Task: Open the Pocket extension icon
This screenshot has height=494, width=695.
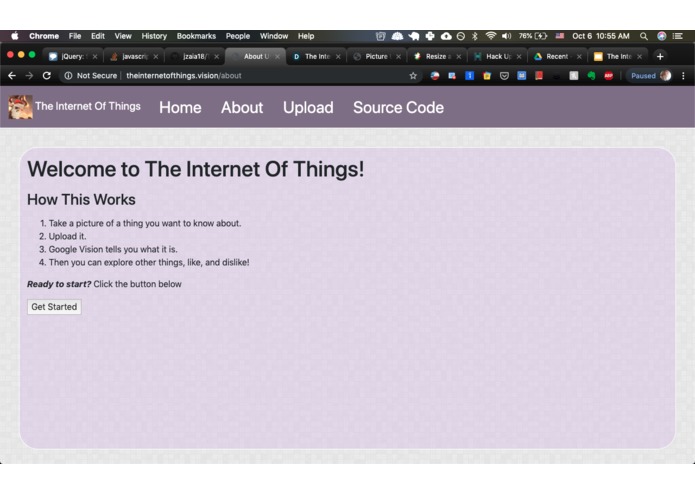Action: (x=504, y=76)
